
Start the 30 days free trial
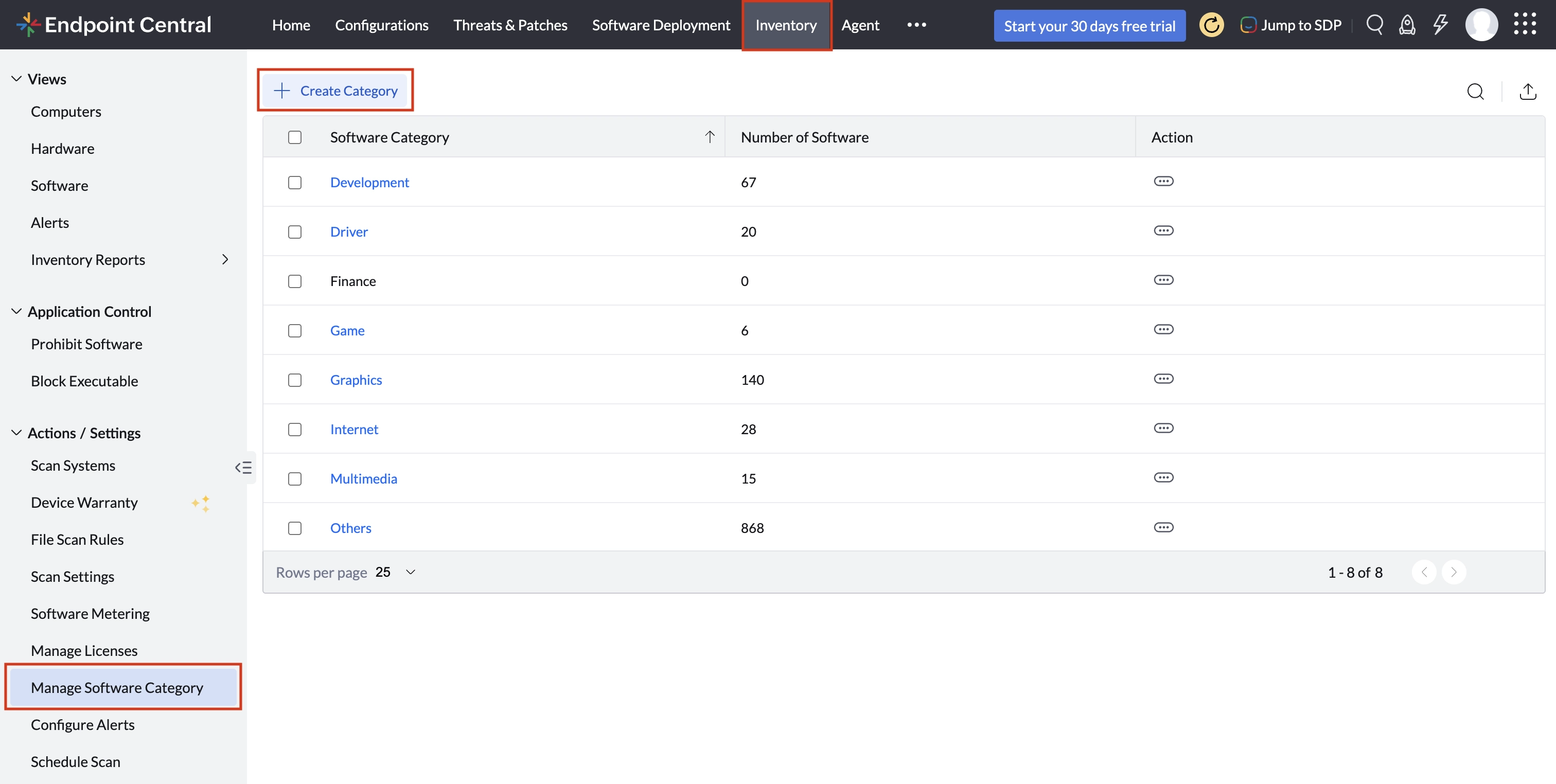pyautogui.click(x=1090, y=26)
